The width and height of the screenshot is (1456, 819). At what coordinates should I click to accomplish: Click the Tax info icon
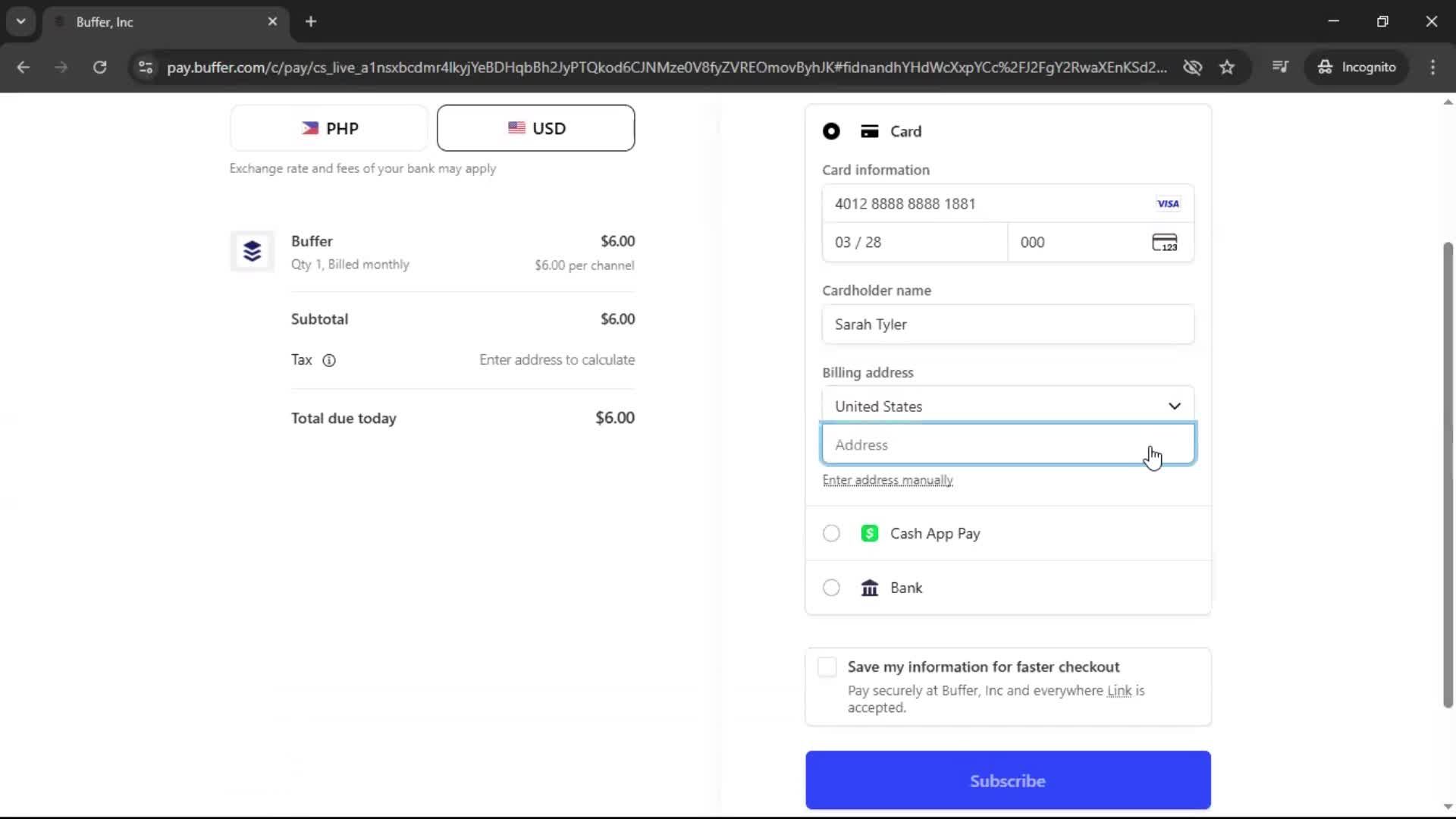pos(329,360)
